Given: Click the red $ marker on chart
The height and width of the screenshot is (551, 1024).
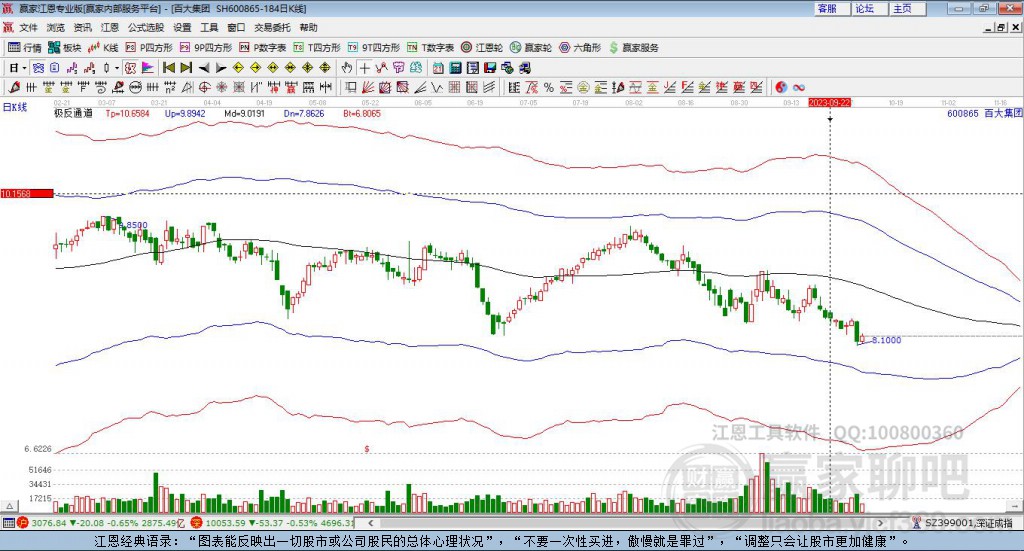Looking at the screenshot, I should pos(367,449).
